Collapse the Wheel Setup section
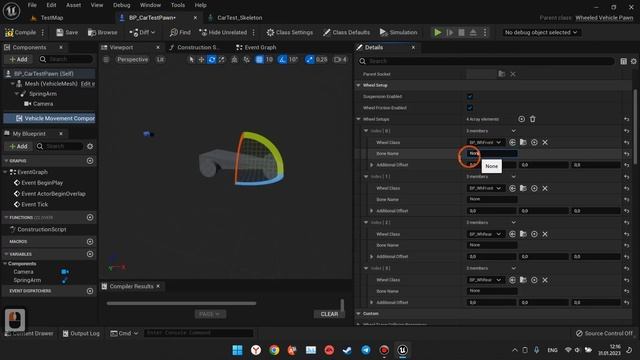 click(x=359, y=85)
